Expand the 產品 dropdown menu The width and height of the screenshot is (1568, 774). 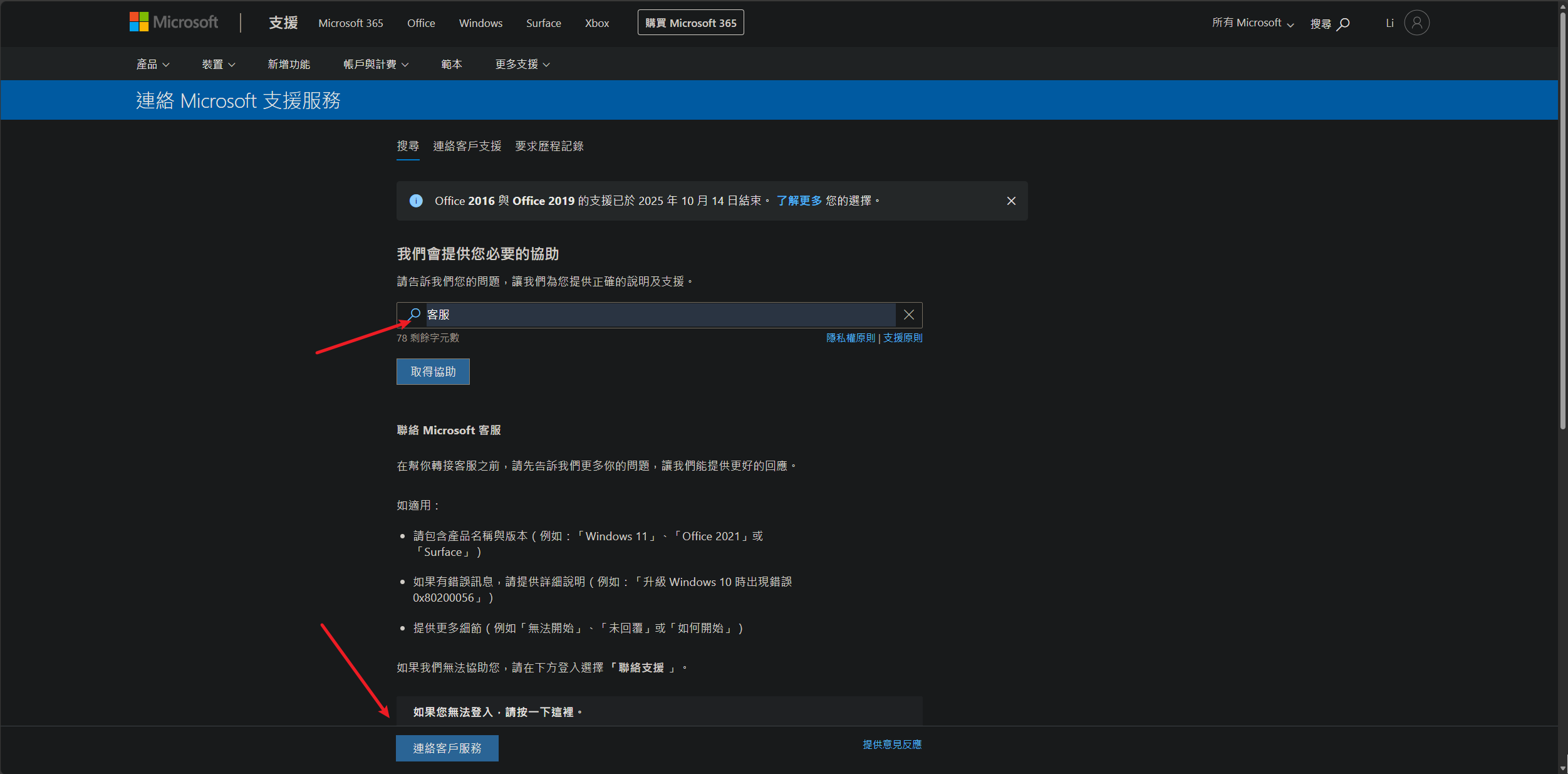click(x=153, y=65)
